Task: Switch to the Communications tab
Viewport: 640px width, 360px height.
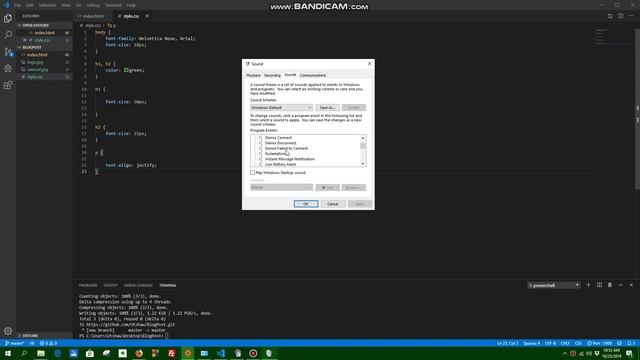Action: [x=313, y=75]
